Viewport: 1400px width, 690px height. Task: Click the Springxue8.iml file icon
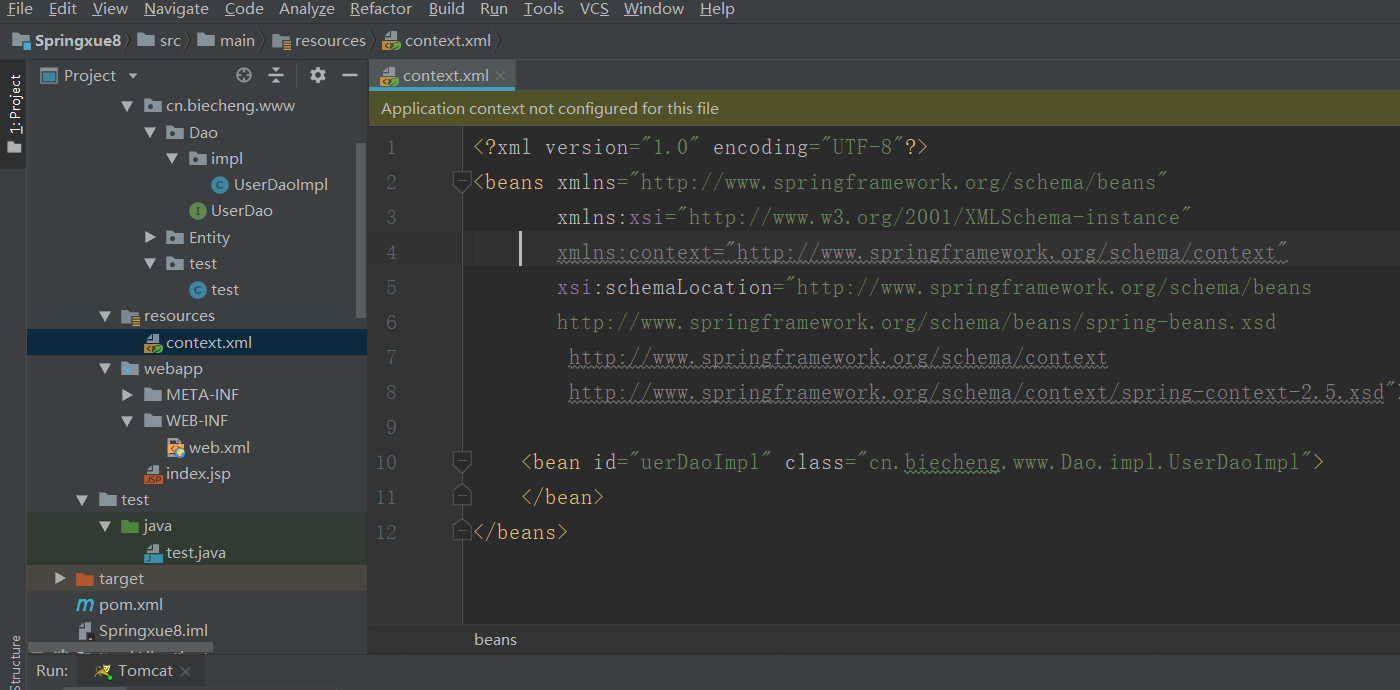[x=86, y=631]
